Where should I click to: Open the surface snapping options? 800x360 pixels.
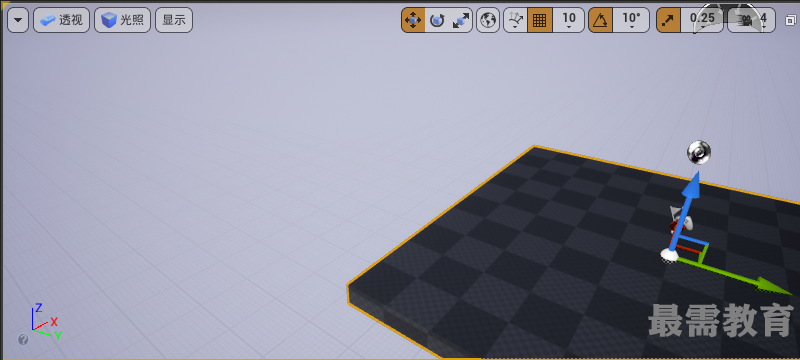pos(515,20)
